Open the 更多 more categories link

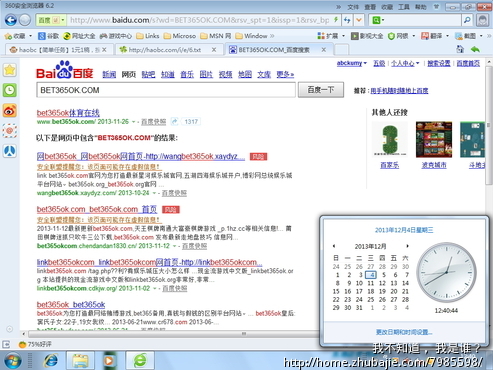[x=285, y=74]
